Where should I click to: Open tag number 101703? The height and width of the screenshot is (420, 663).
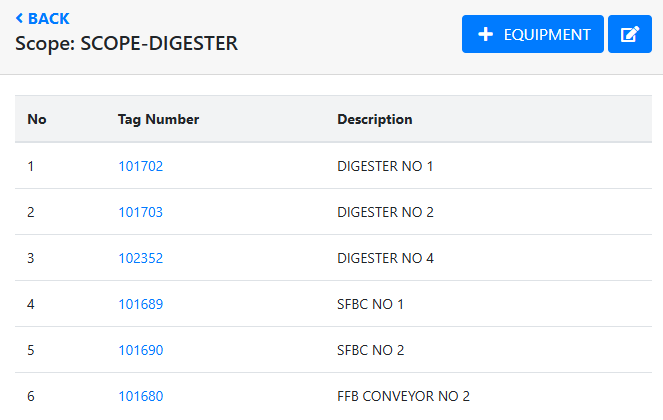[140, 212]
